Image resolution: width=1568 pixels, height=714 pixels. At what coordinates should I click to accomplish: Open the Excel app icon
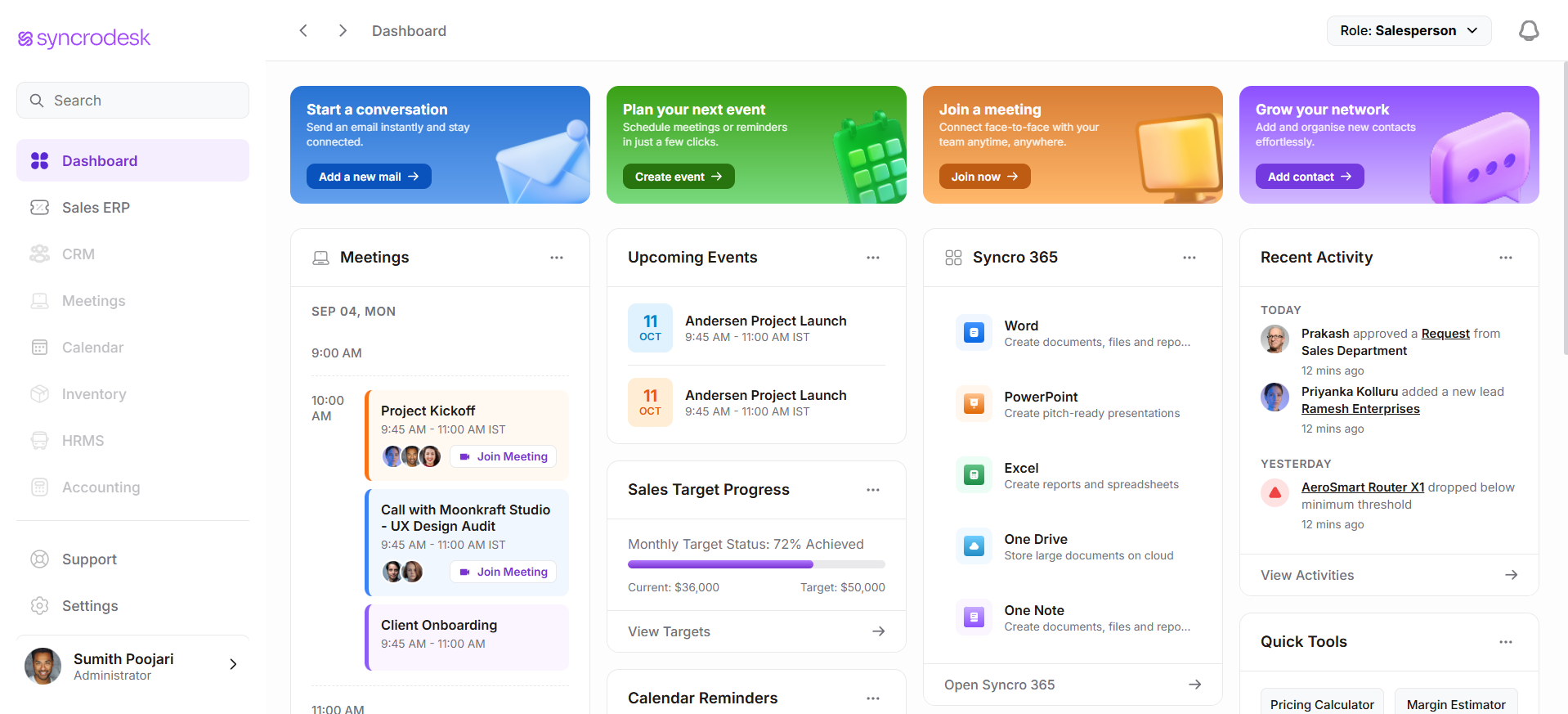pyautogui.click(x=974, y=475)
